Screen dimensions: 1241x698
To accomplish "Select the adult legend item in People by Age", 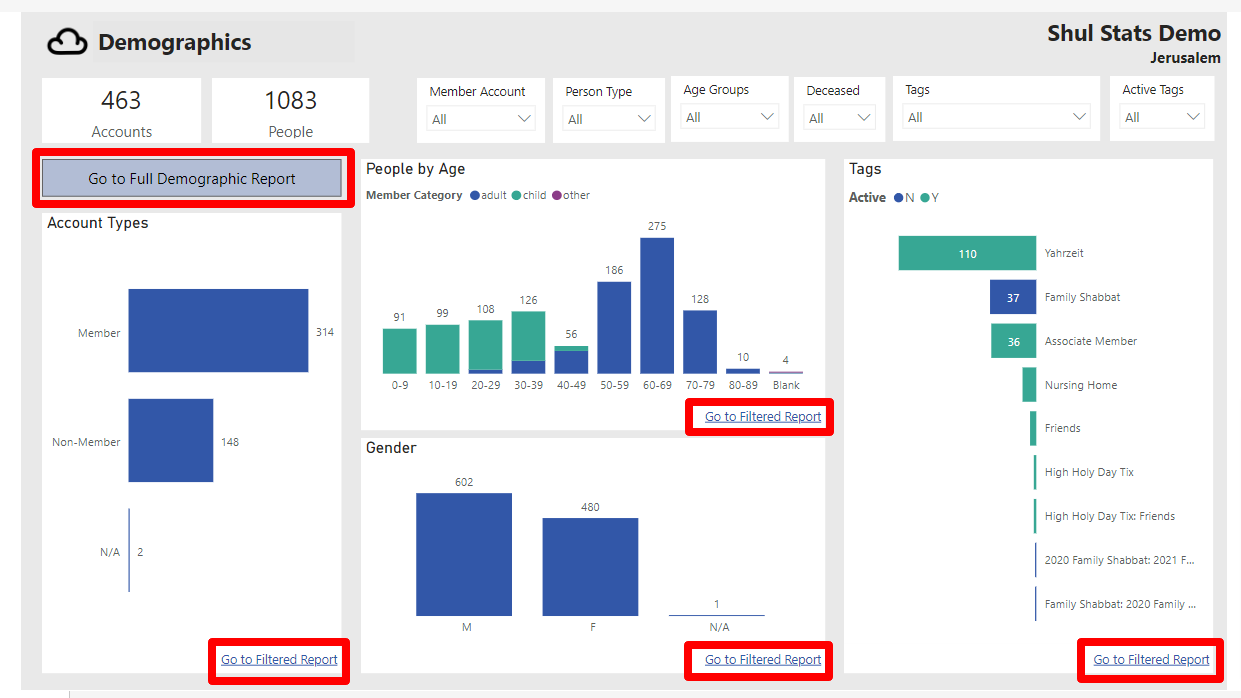I will click(489, 195).
